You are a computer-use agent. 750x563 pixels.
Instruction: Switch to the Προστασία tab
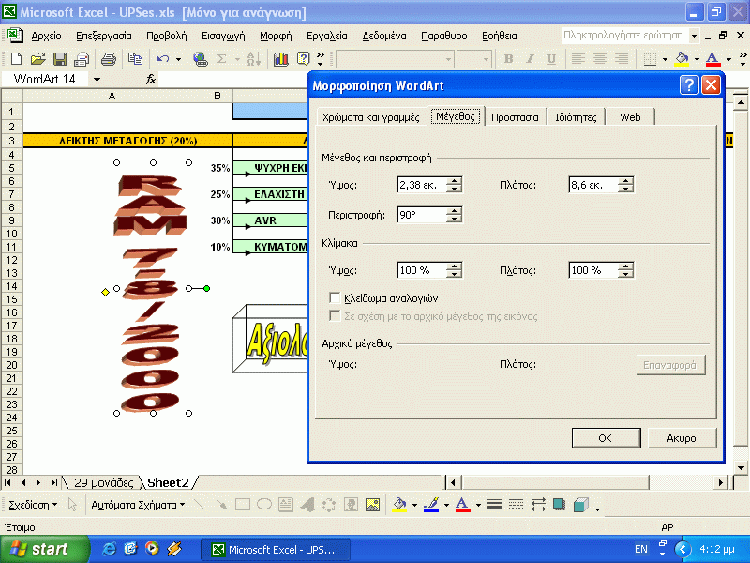point(515,117)
